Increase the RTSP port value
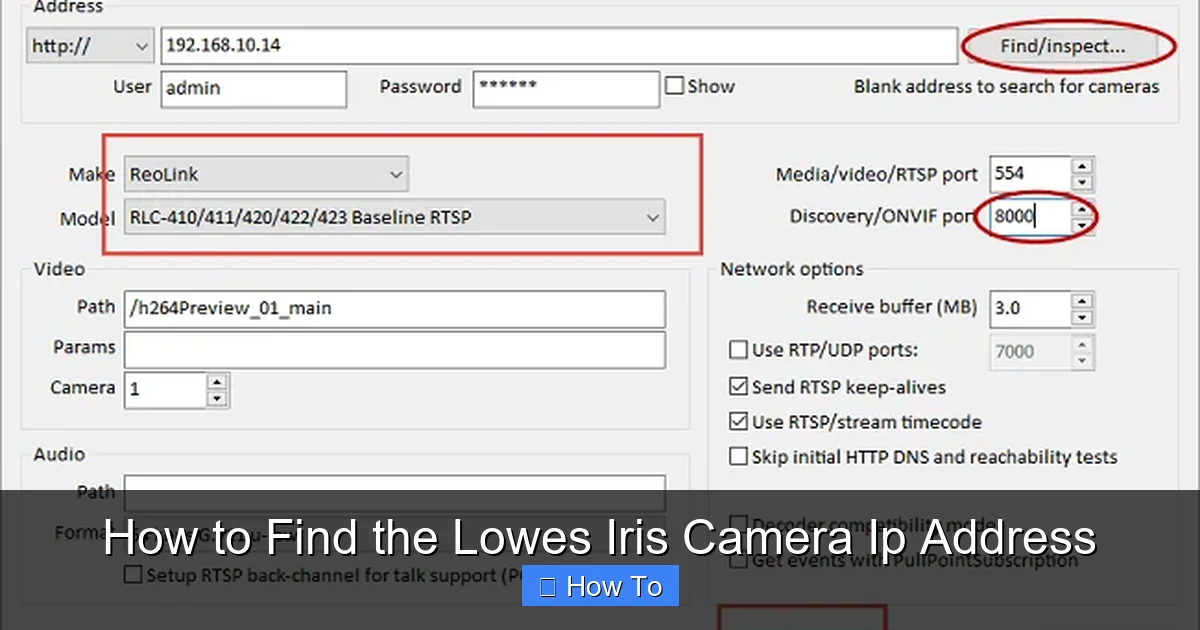Image resolution: width=1200 pixels, height=630 pixels. pyautogui.click(x=1082, y=165)
